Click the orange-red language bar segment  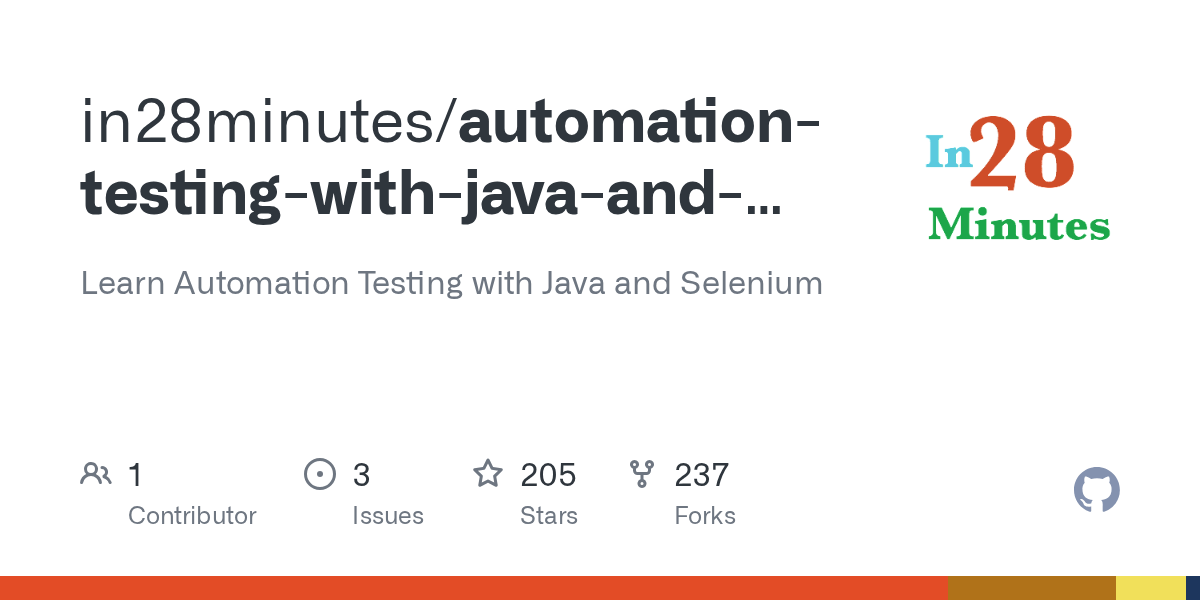(x=473, y=588)
